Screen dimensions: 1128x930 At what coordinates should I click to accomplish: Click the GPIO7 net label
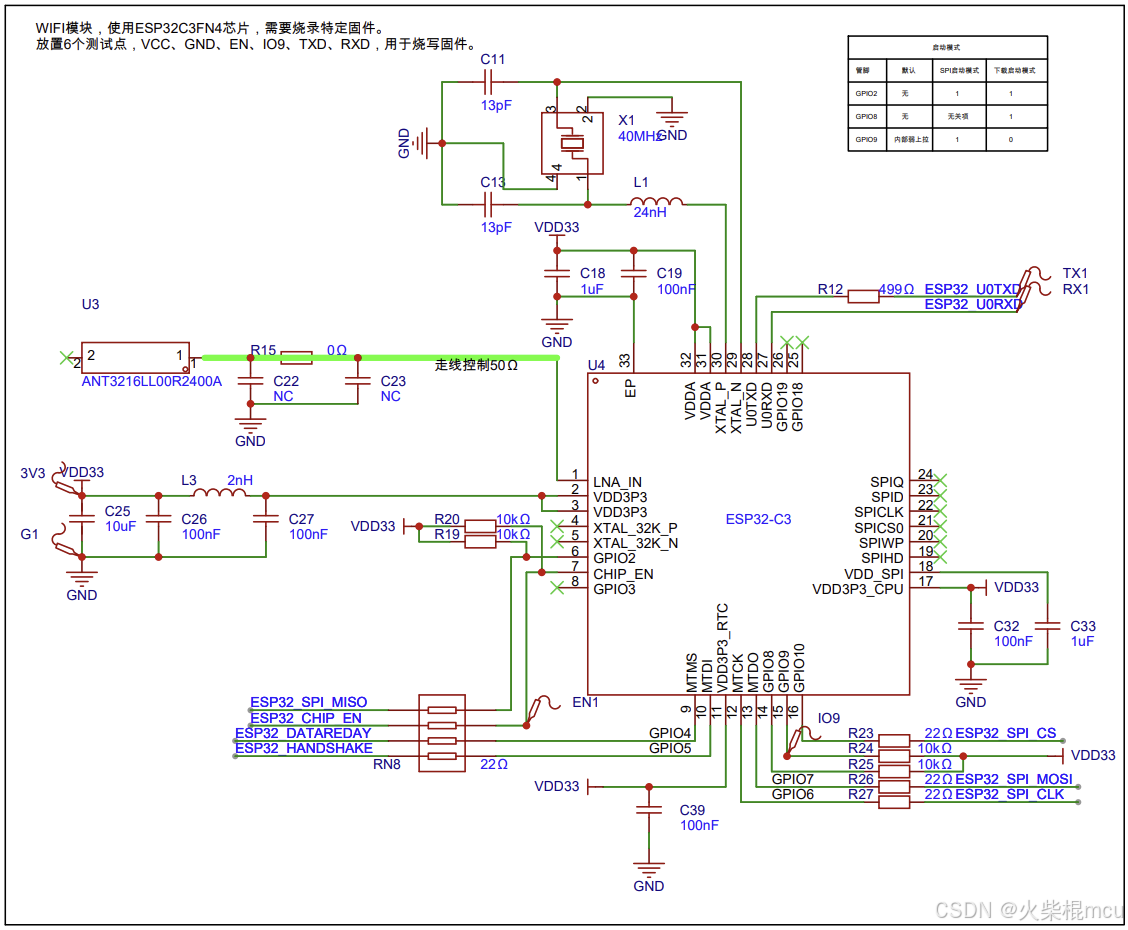[793, 779]
